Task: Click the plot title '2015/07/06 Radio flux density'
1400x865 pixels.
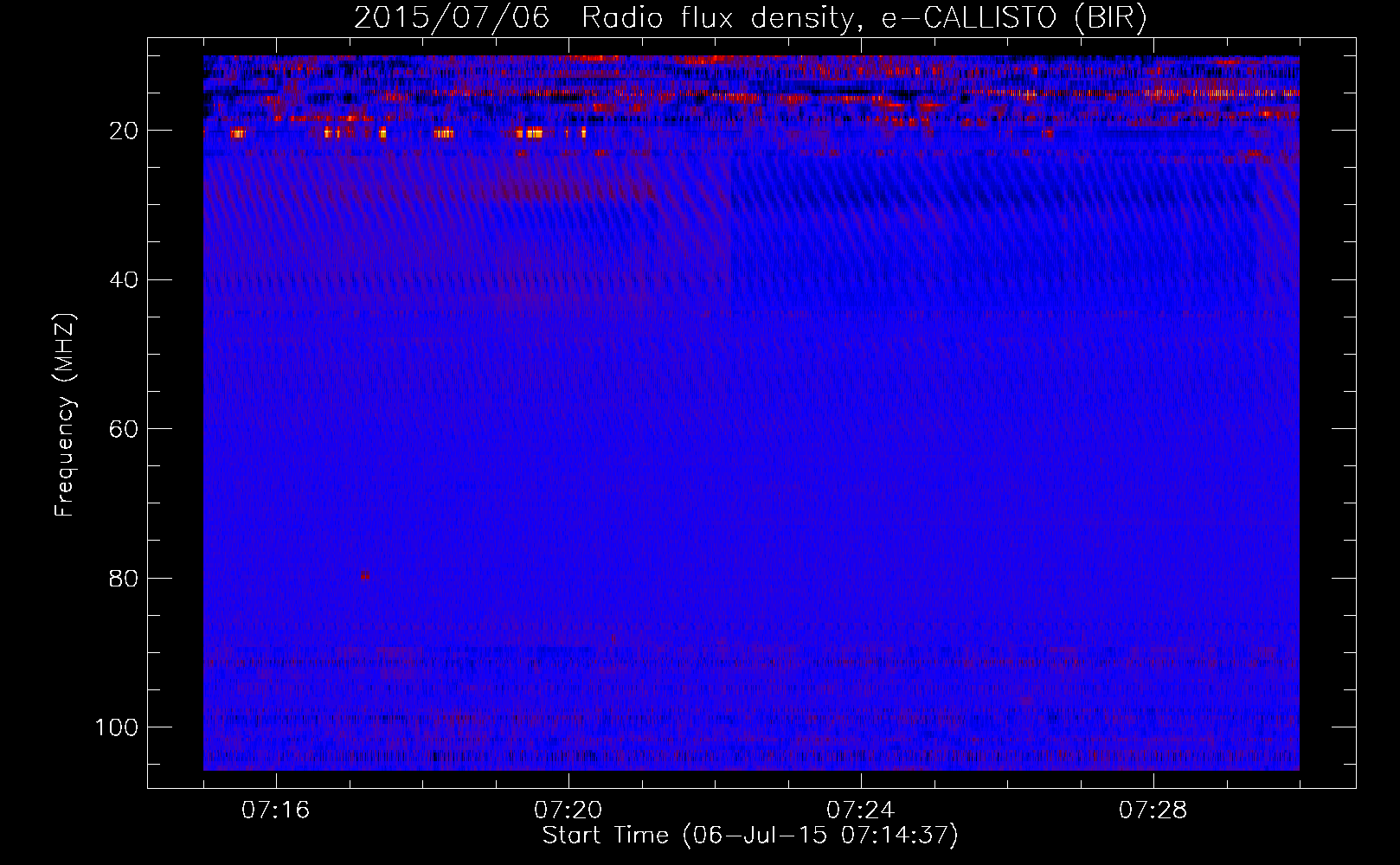Action: click(x=750, y=18)
